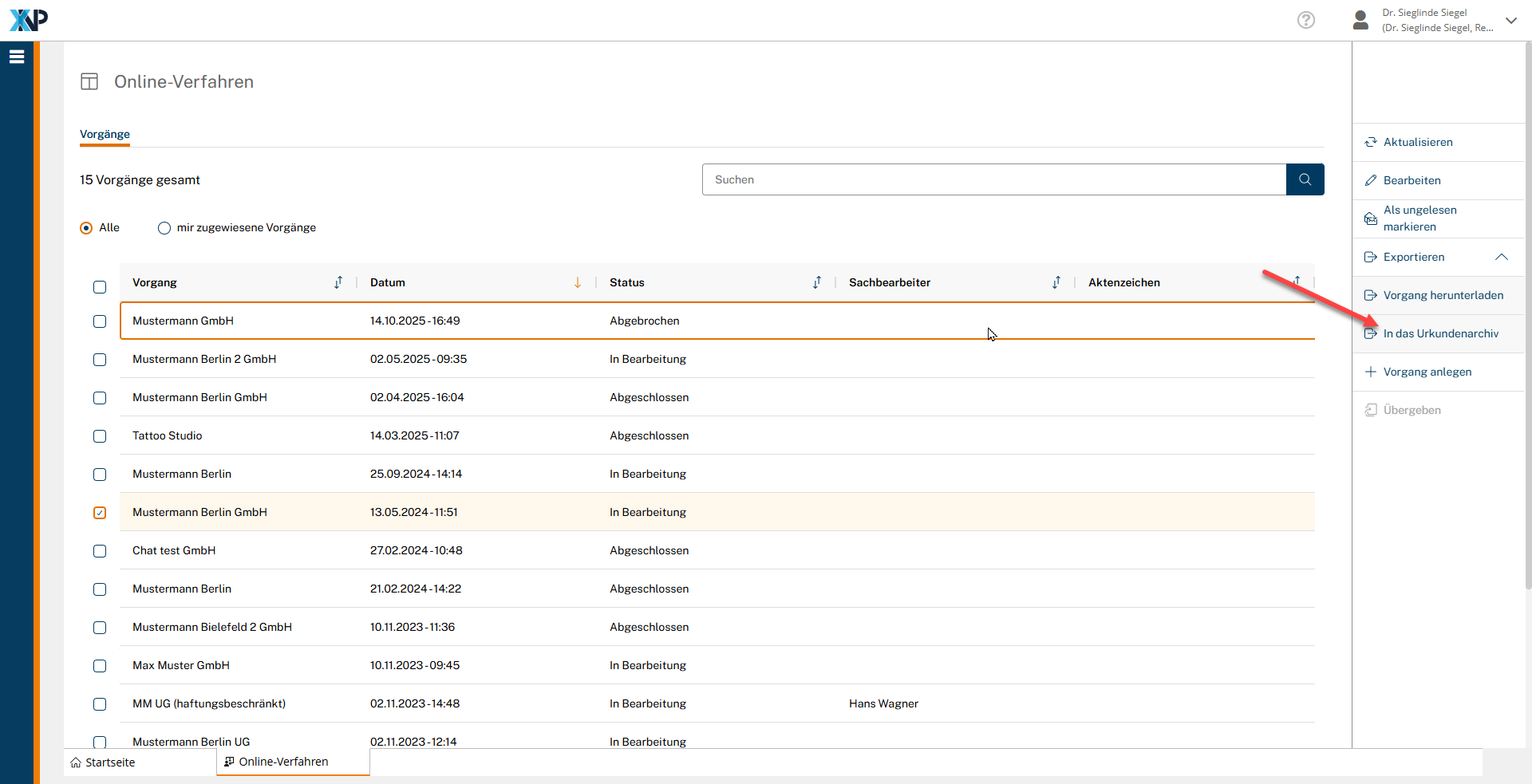This screenshot has width=1532, height=784.
Task: Sort Datum column with arrow
Action: 578,282
